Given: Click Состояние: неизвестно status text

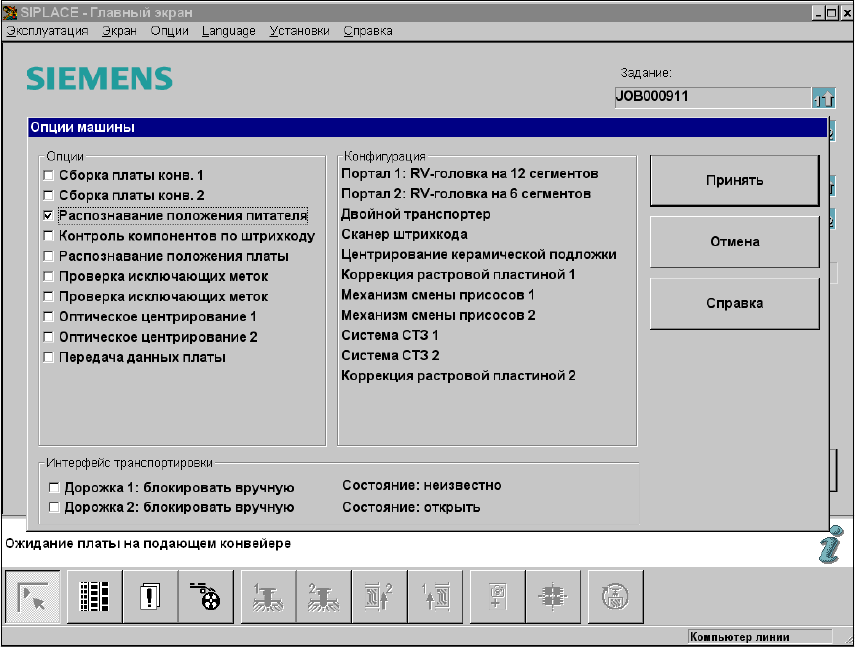Looking at the screenshot, I should pos(422,485).
